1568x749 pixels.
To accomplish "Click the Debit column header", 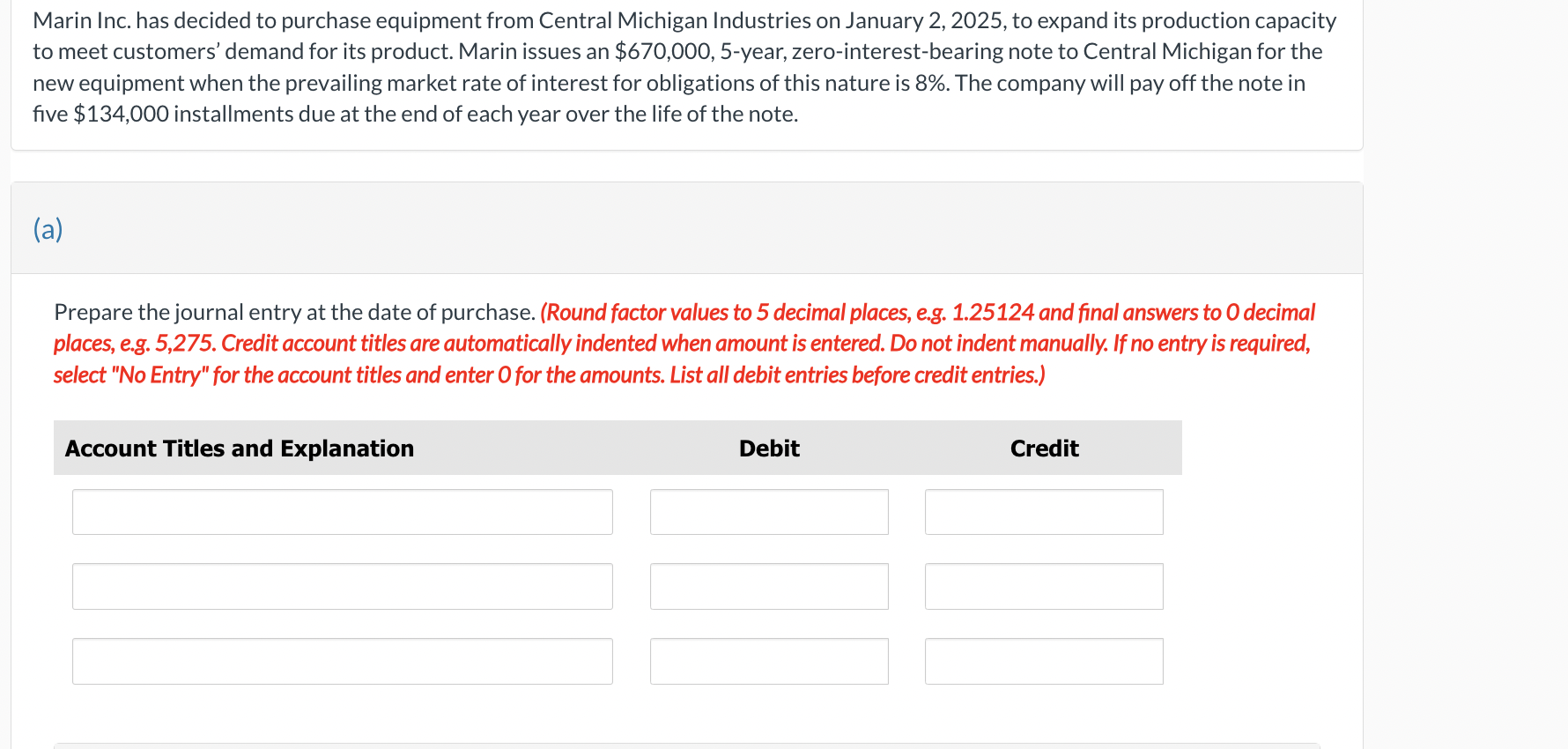I will [x=768, y=448].
